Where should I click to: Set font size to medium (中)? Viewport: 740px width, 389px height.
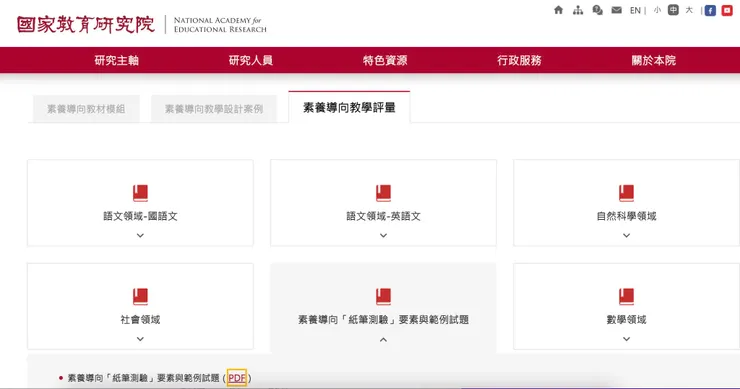tap(673, 10)
